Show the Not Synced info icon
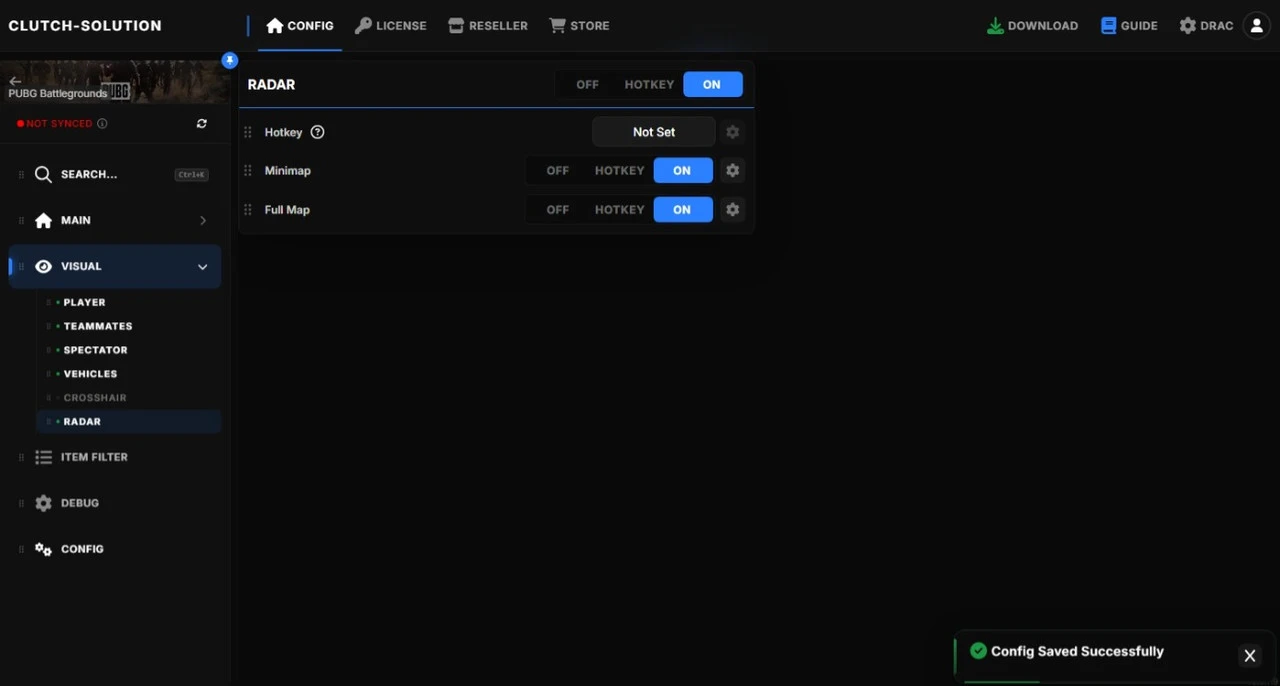Viewport: 1280px width, 686px height. 102,124
